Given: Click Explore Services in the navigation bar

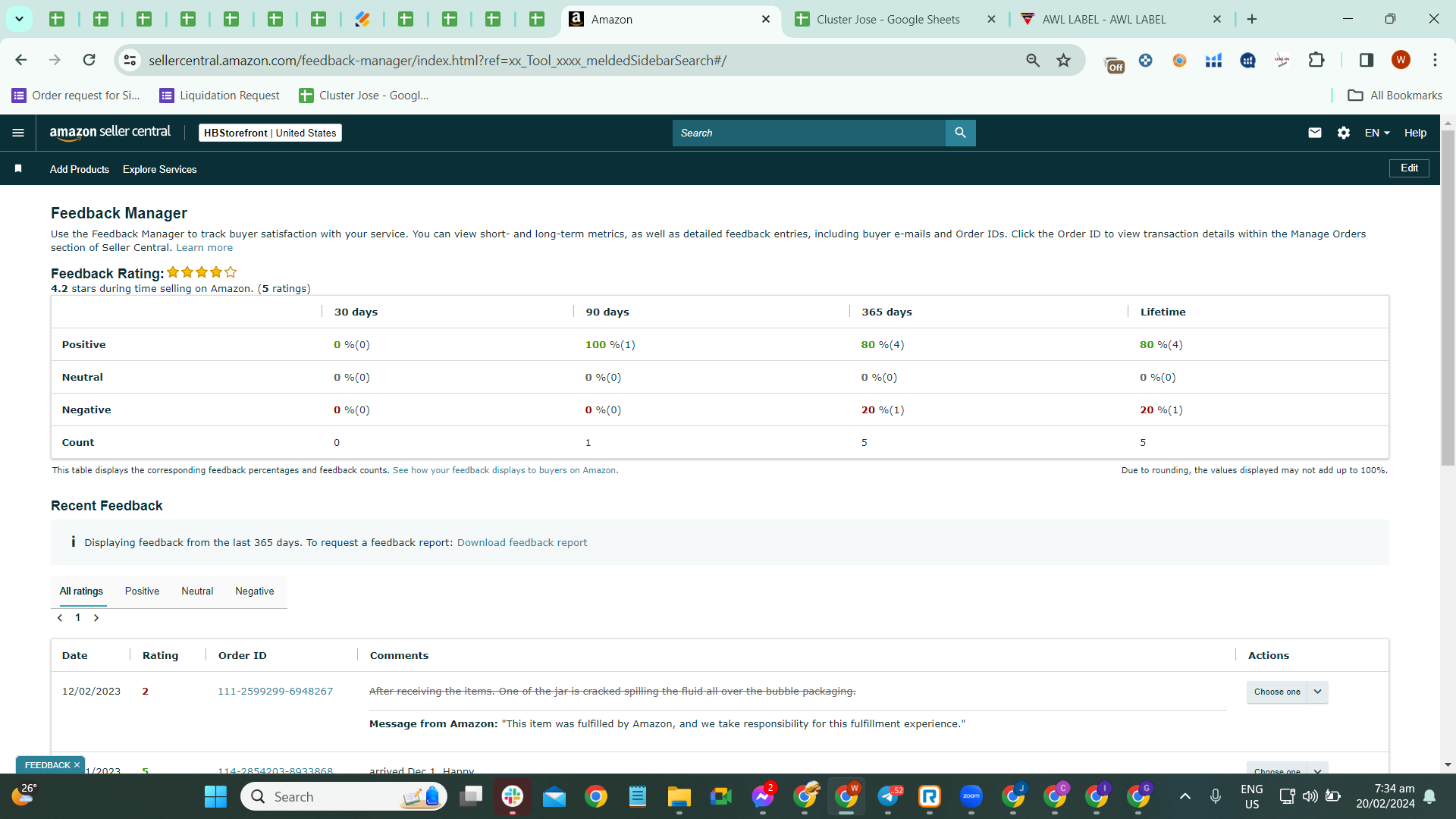Looking at the screenshot, I should coord(159,169).
